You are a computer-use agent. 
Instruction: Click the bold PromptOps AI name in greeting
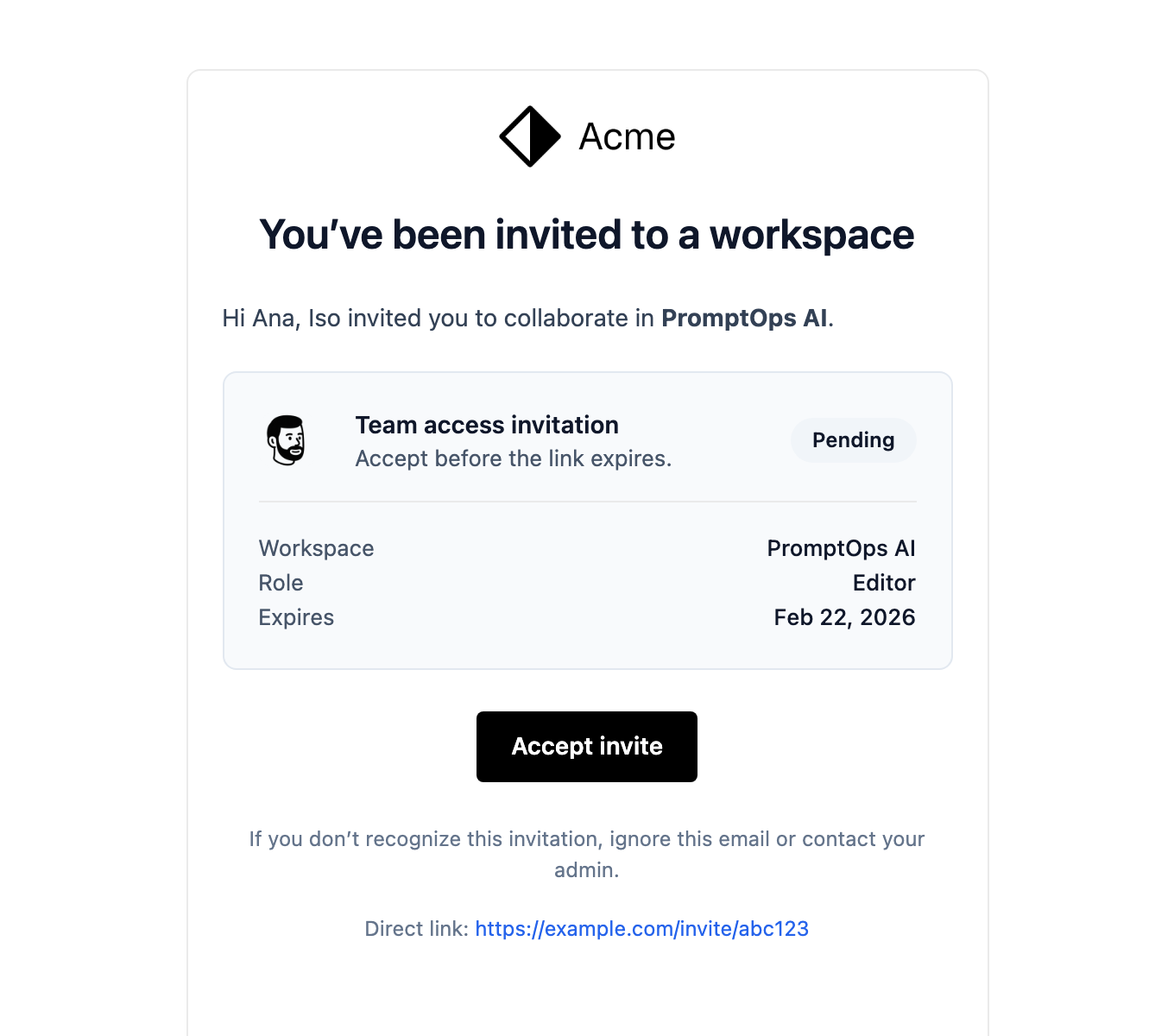pos(744,319)
